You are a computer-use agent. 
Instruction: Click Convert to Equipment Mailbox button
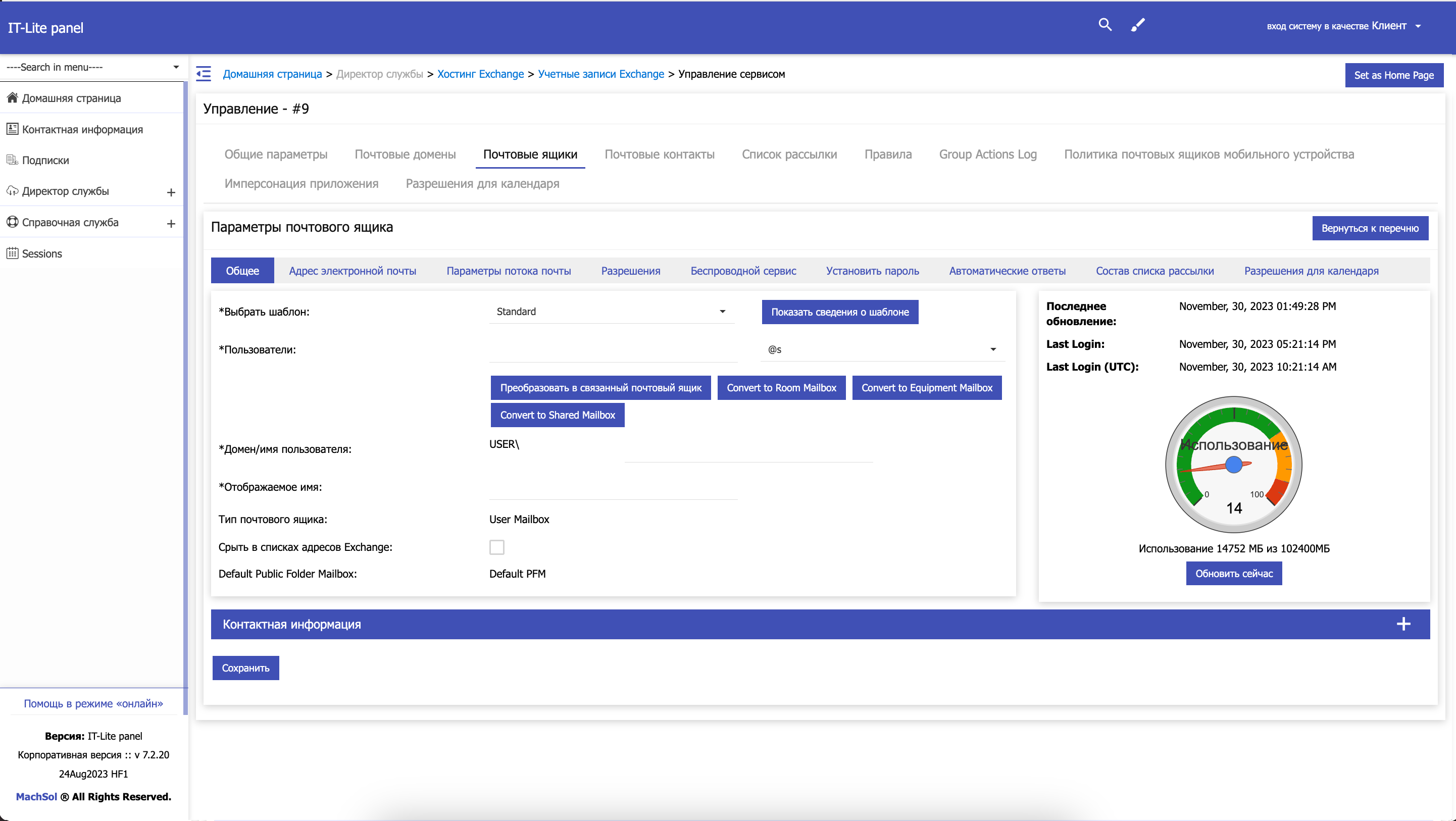click(927, 388)
